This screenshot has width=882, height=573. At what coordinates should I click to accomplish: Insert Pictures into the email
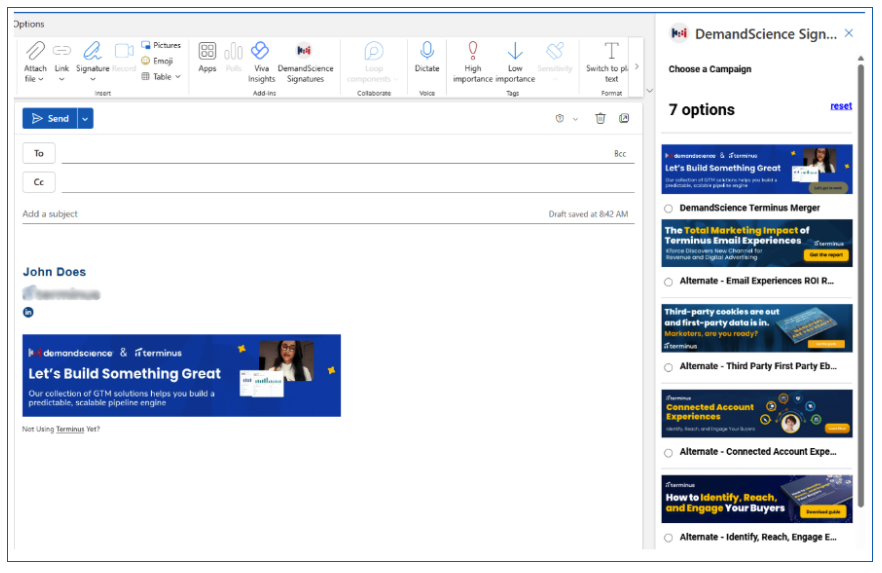point(161,45)
